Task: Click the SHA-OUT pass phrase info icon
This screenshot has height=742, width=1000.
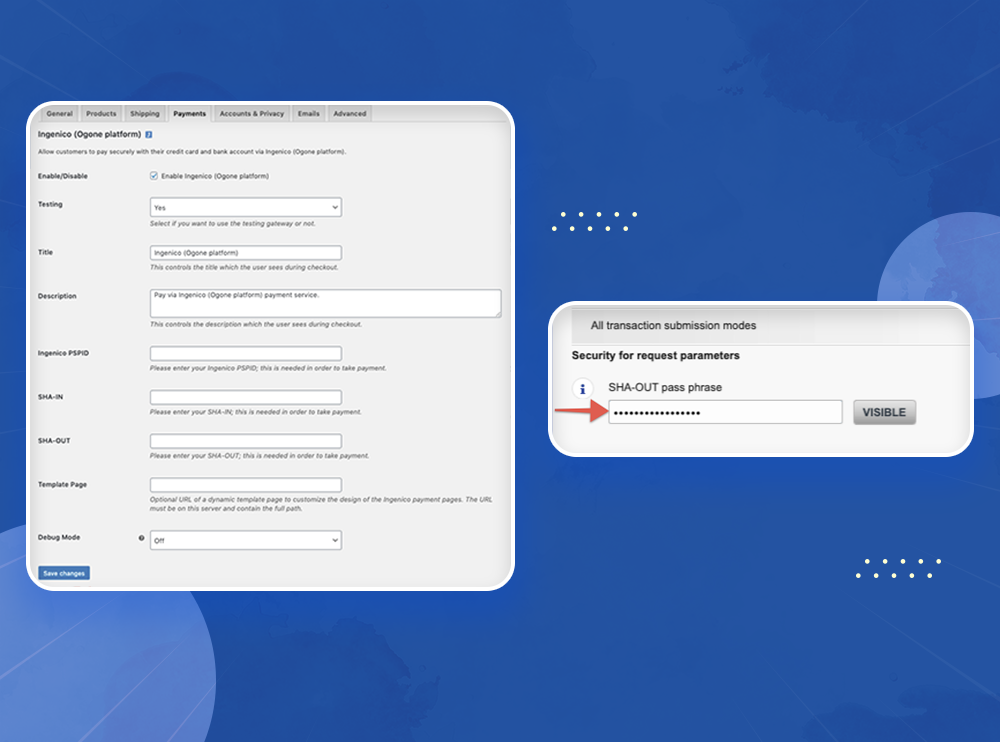Action: tap(581, 389)
